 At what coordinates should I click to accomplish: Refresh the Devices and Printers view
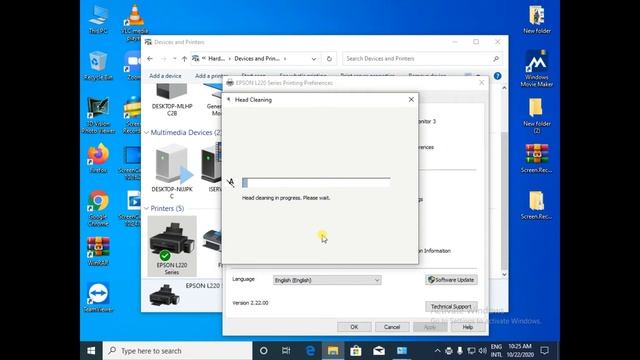click(329, 59)
